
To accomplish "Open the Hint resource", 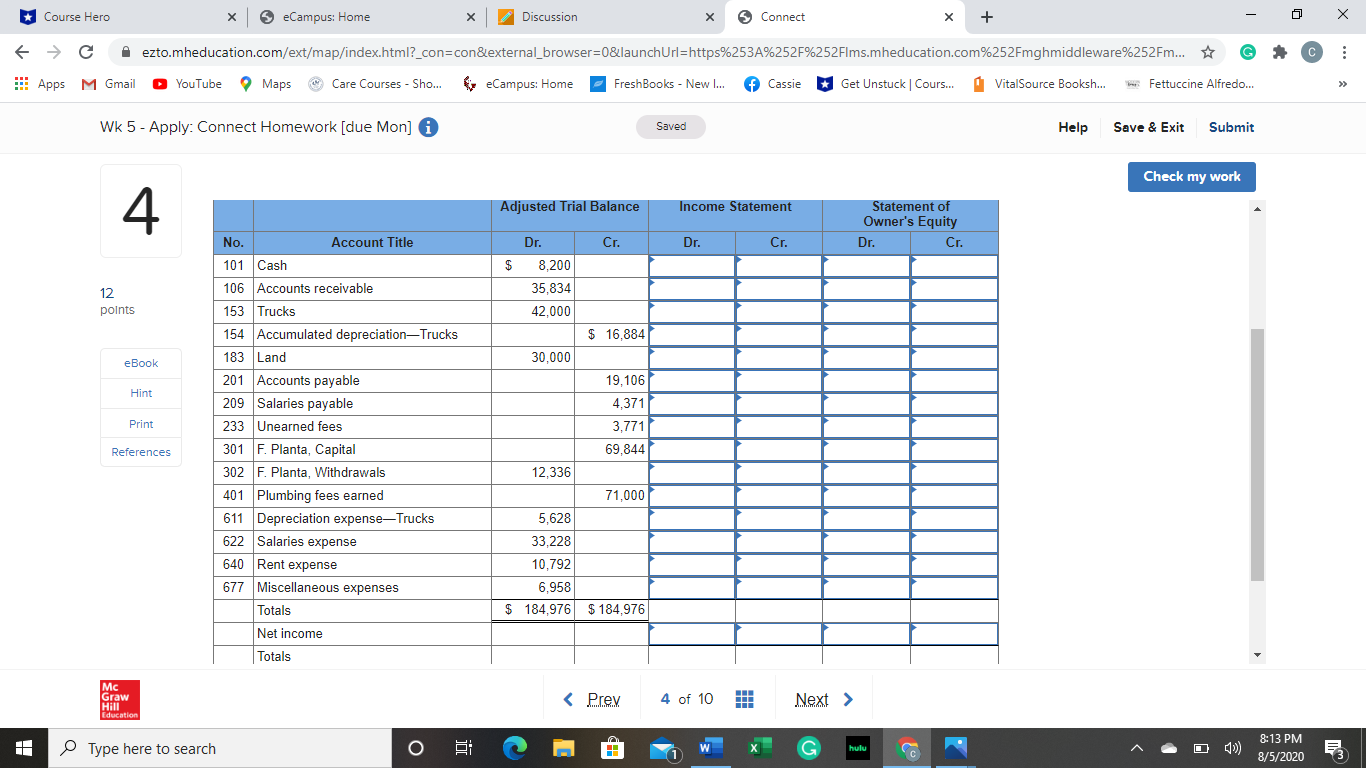I will tap(141, 393).
